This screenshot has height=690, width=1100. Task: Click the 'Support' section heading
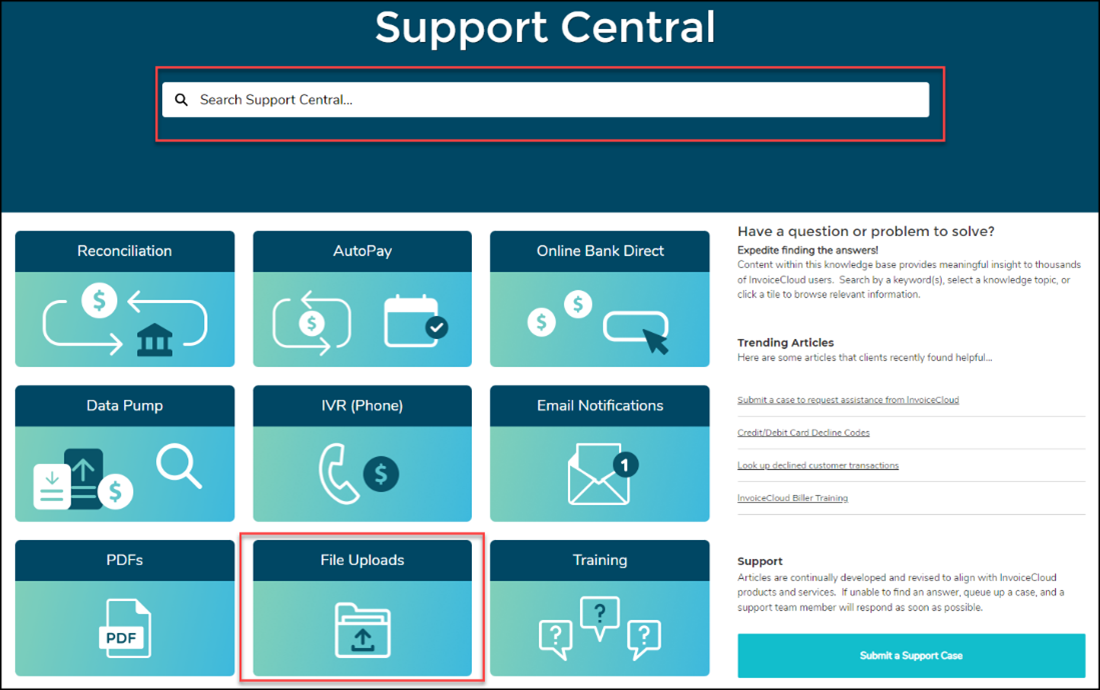click(x=760, y=561)
